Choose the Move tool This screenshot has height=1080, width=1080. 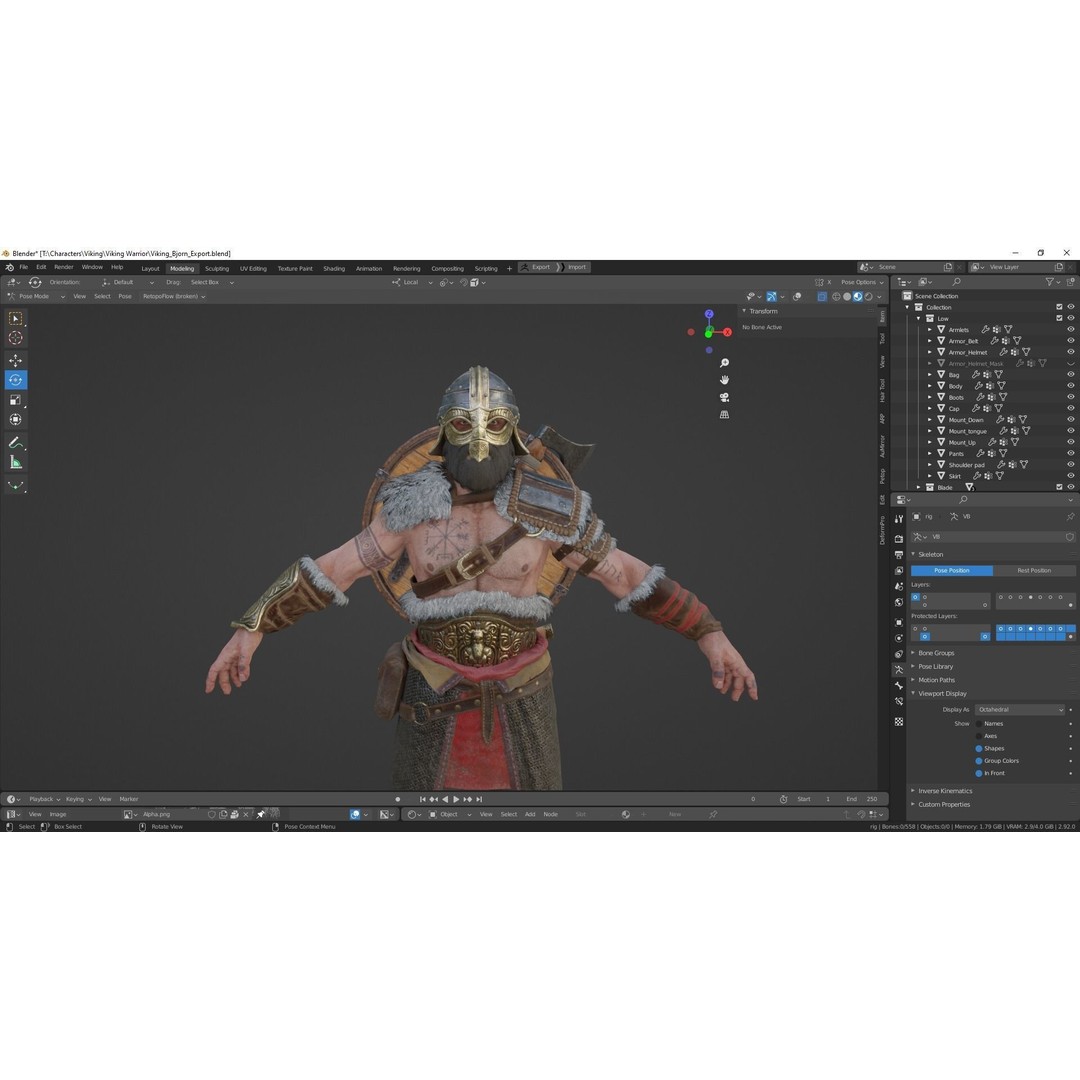tap(15, 360)
